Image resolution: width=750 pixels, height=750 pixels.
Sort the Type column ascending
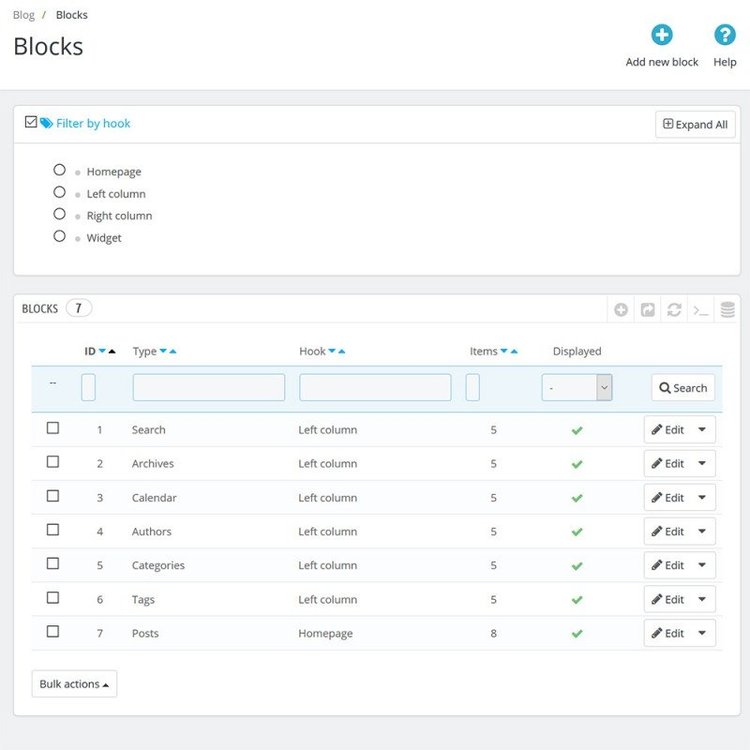coord(173,352)
